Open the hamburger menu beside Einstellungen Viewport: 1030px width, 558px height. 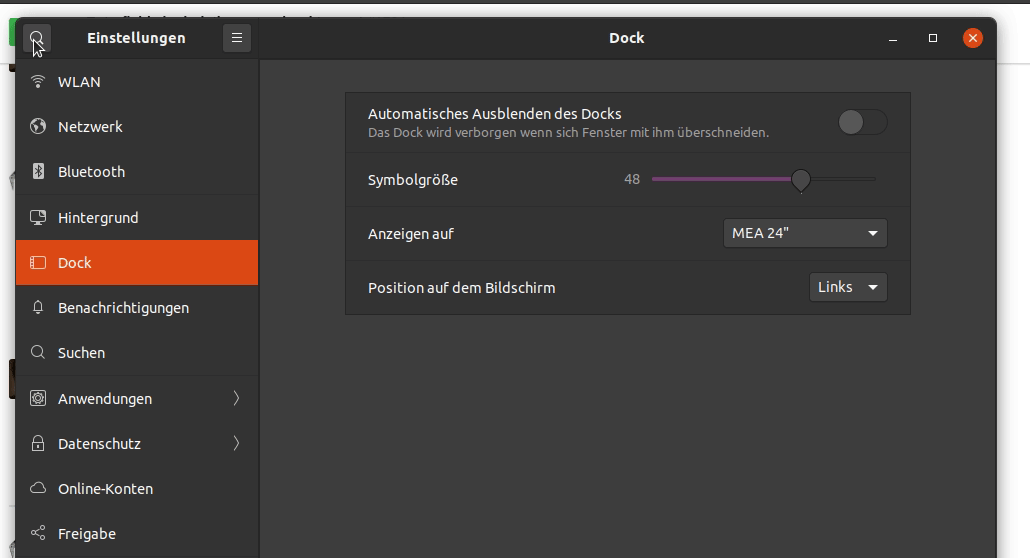237,38
